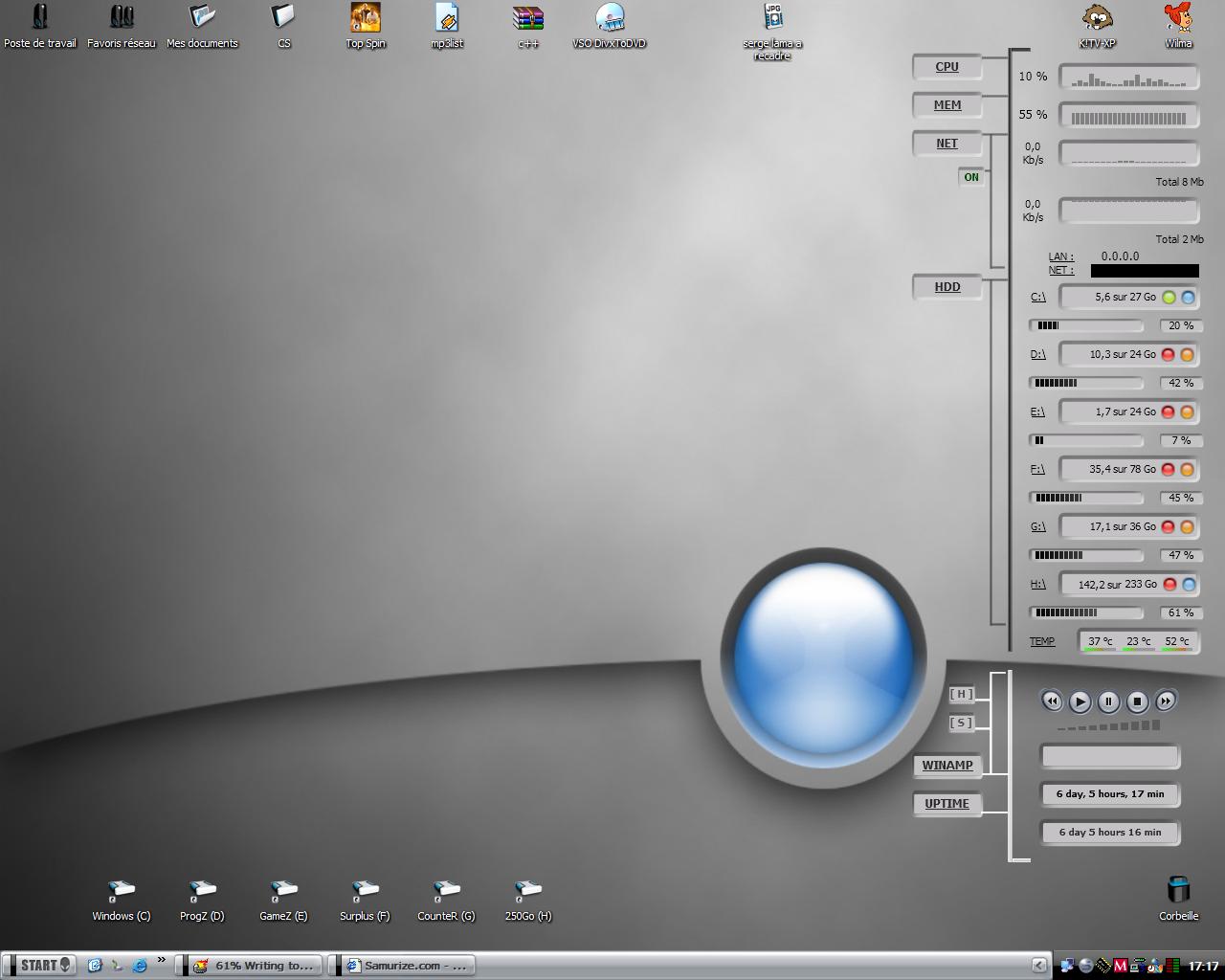This screenshot has height=980, width=1225.
Task: Select the serge lama a recadre JPG file
Action: [x=772, y=32]
